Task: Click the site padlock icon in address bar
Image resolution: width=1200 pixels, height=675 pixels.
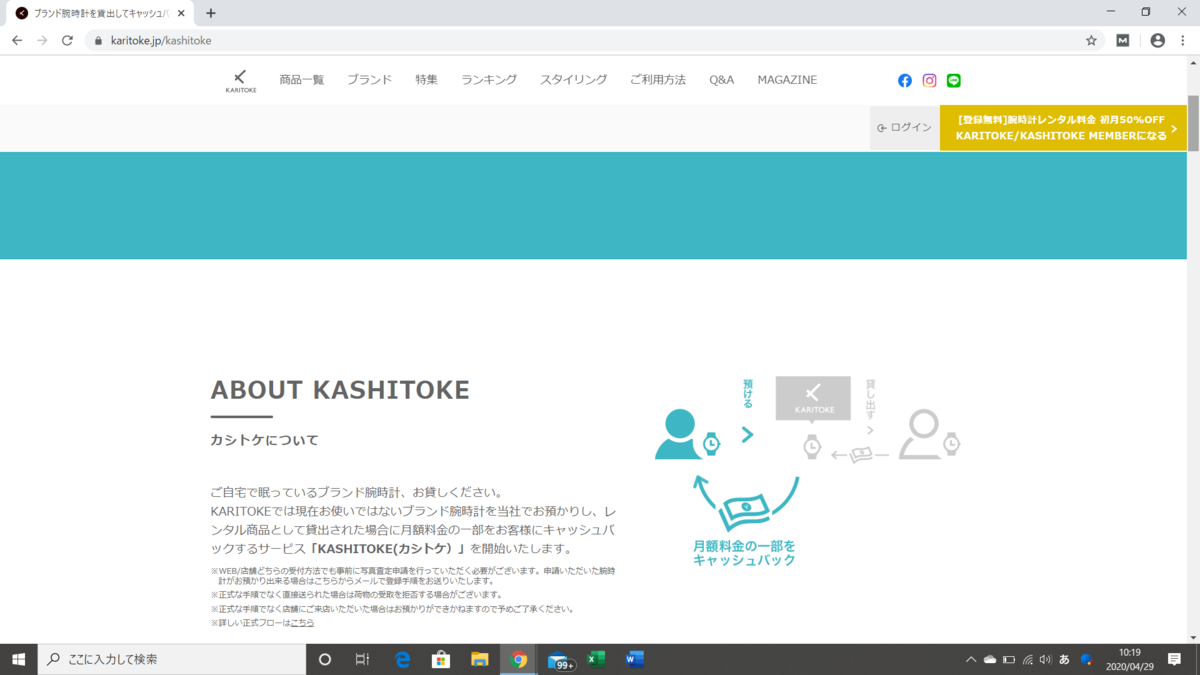Action: (98, 41)
